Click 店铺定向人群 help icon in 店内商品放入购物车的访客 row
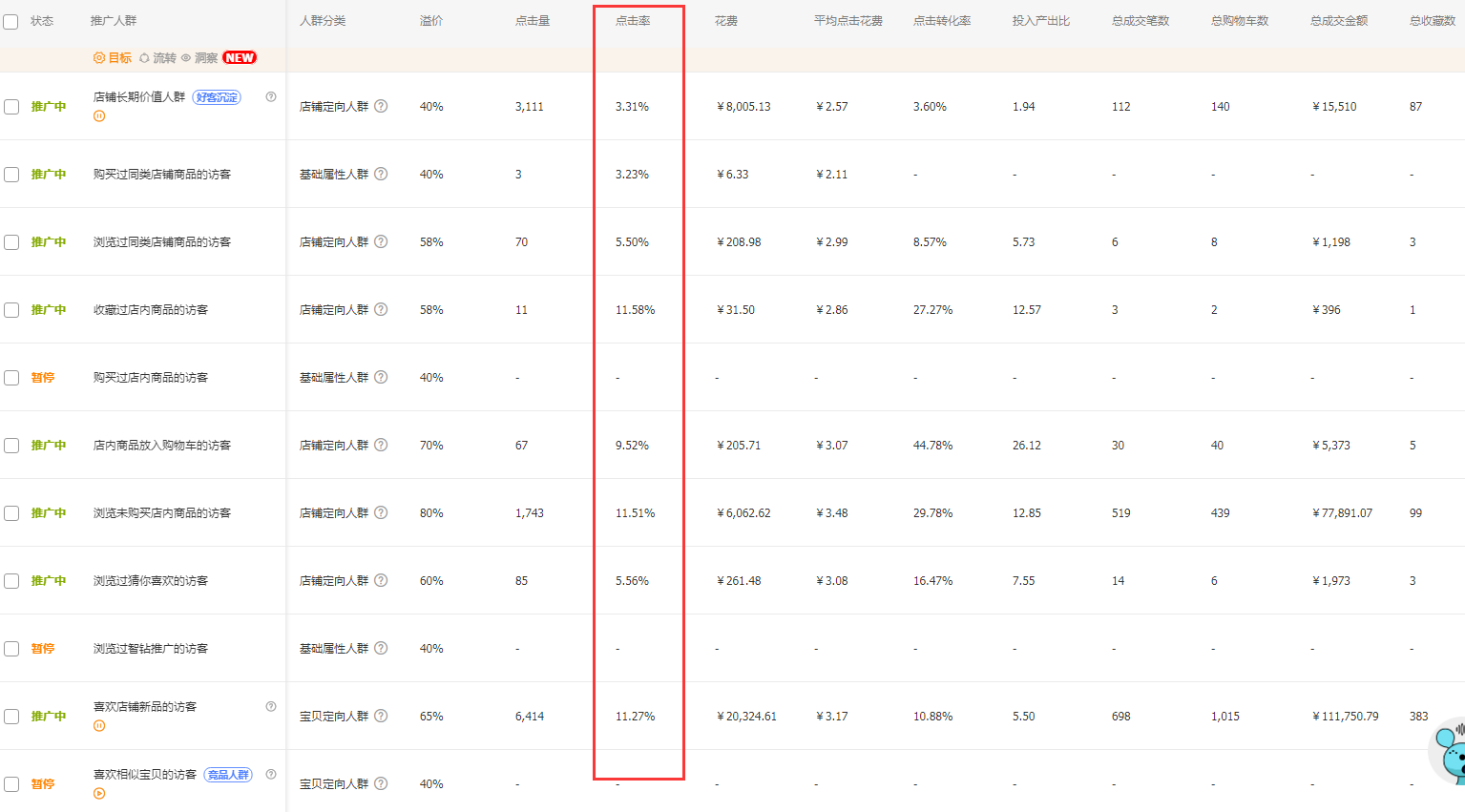This screenshot has width=1465, height=812. tap(381, 445)
